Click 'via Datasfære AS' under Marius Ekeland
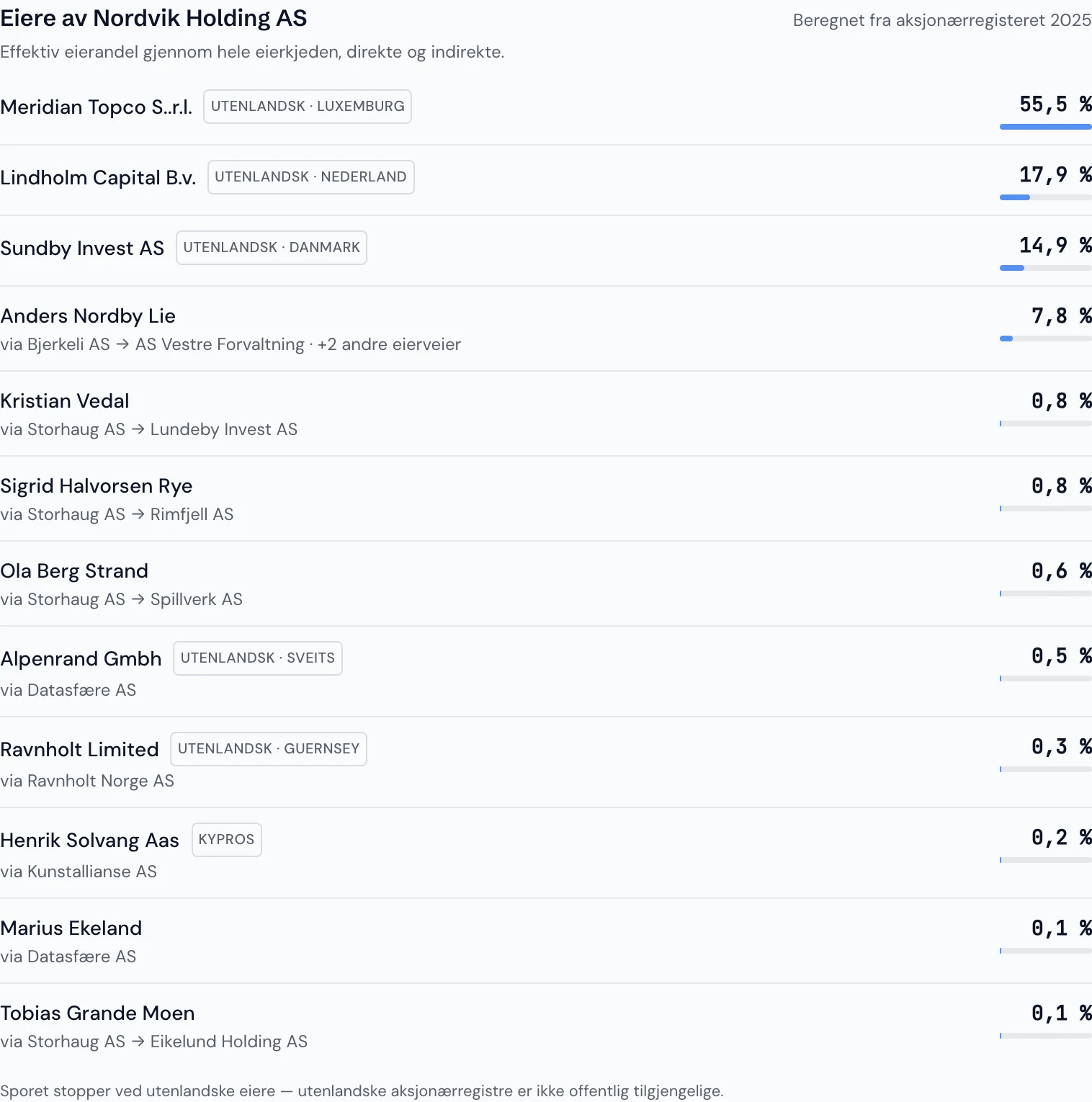The height and width of the screenshot is (1102, 1092). tap(68, 957)
